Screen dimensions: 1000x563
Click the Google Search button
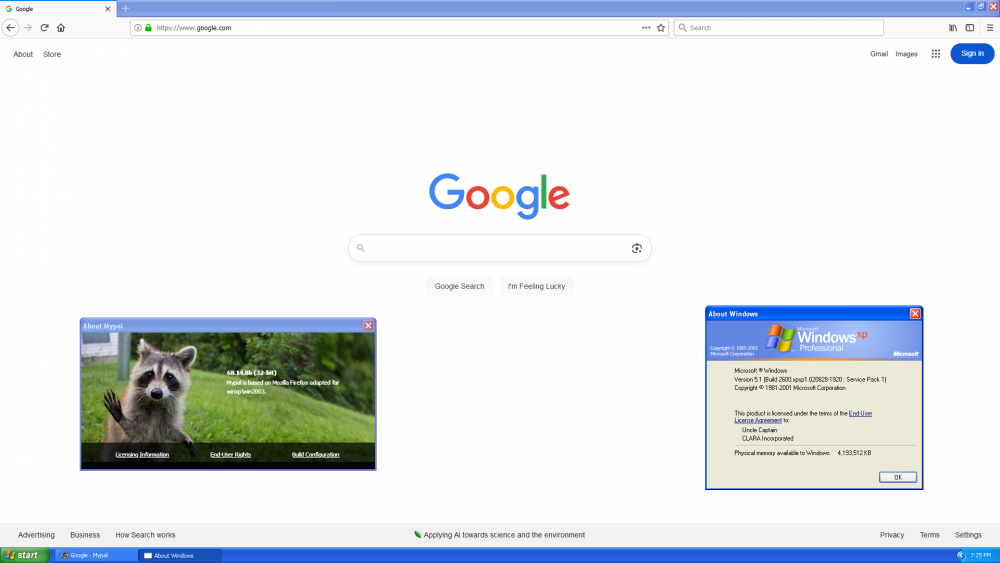tap(459, 286)
